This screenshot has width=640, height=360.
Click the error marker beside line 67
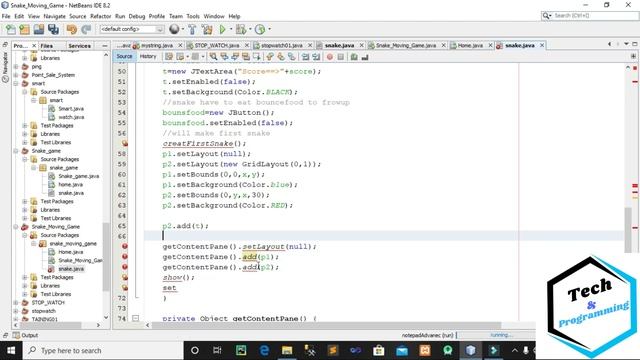(124, 246)
